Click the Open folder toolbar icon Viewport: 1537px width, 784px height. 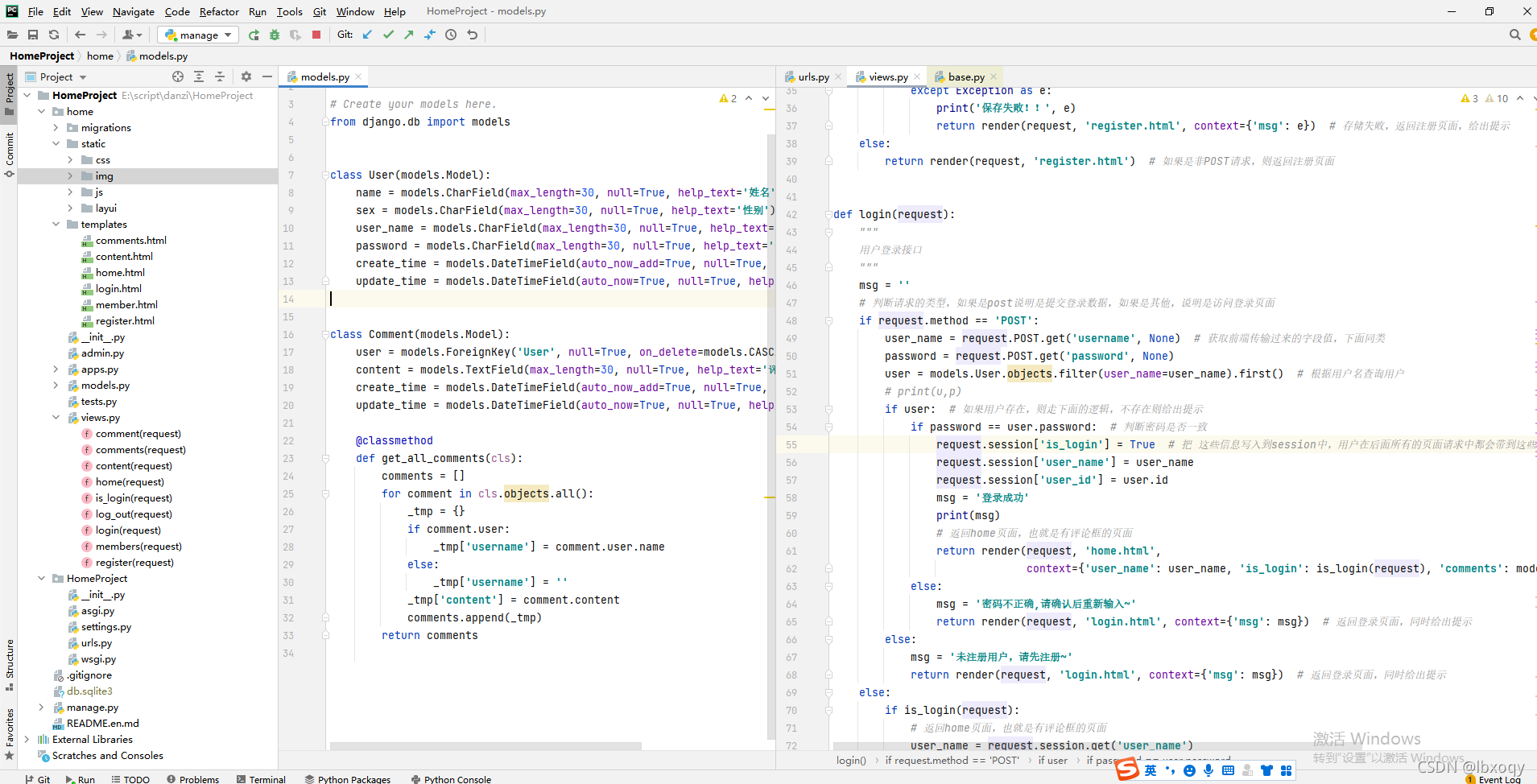tap(12, 35)
